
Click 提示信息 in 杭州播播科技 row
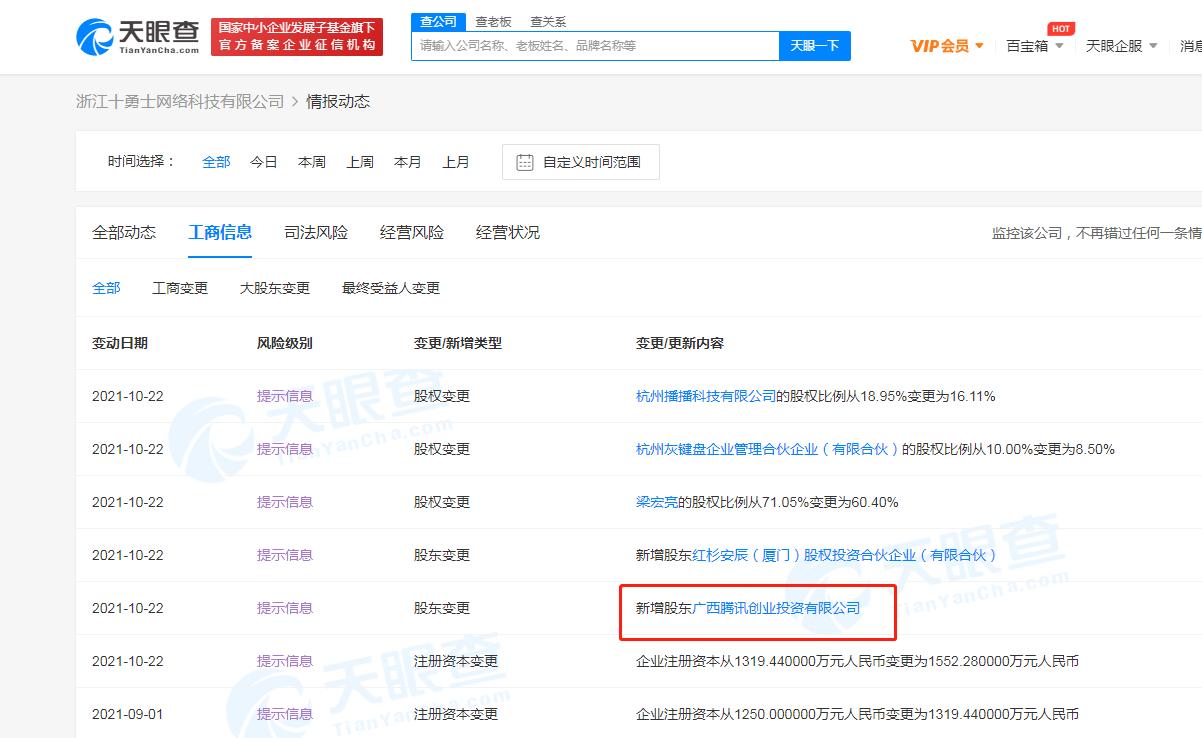click(x=285, y=396)
